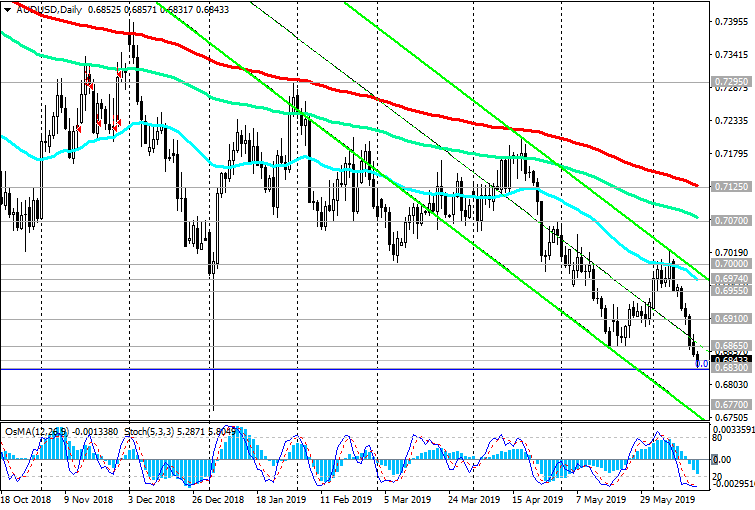Click the 0.73415 price scale value

(732, 55)
